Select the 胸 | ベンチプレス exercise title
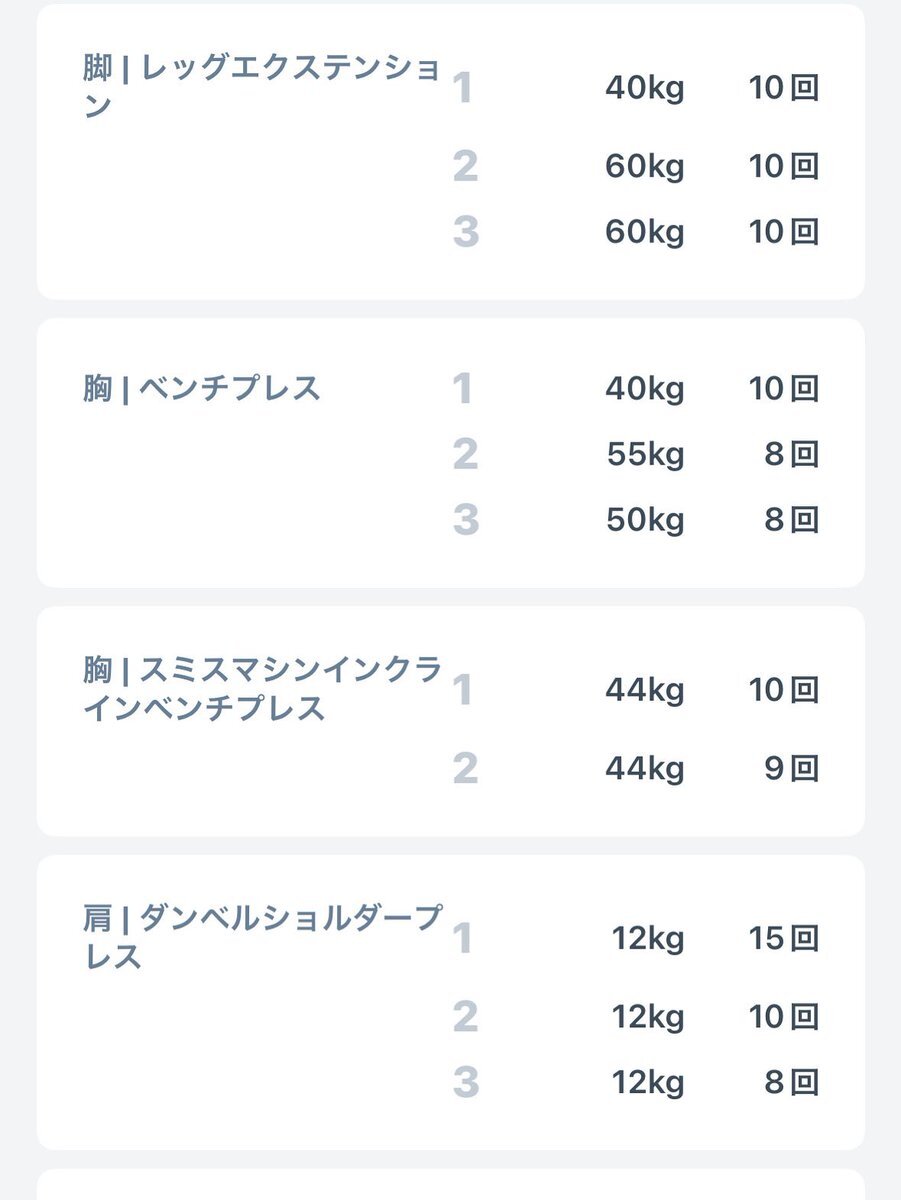 coord(202,388)
